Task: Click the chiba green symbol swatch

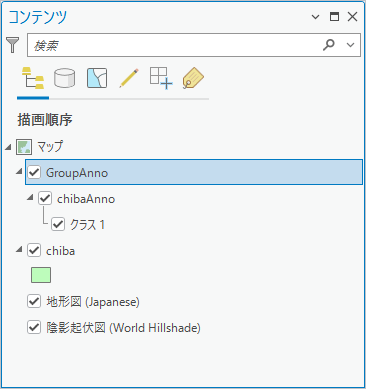Action: click(x=41, y=275)
